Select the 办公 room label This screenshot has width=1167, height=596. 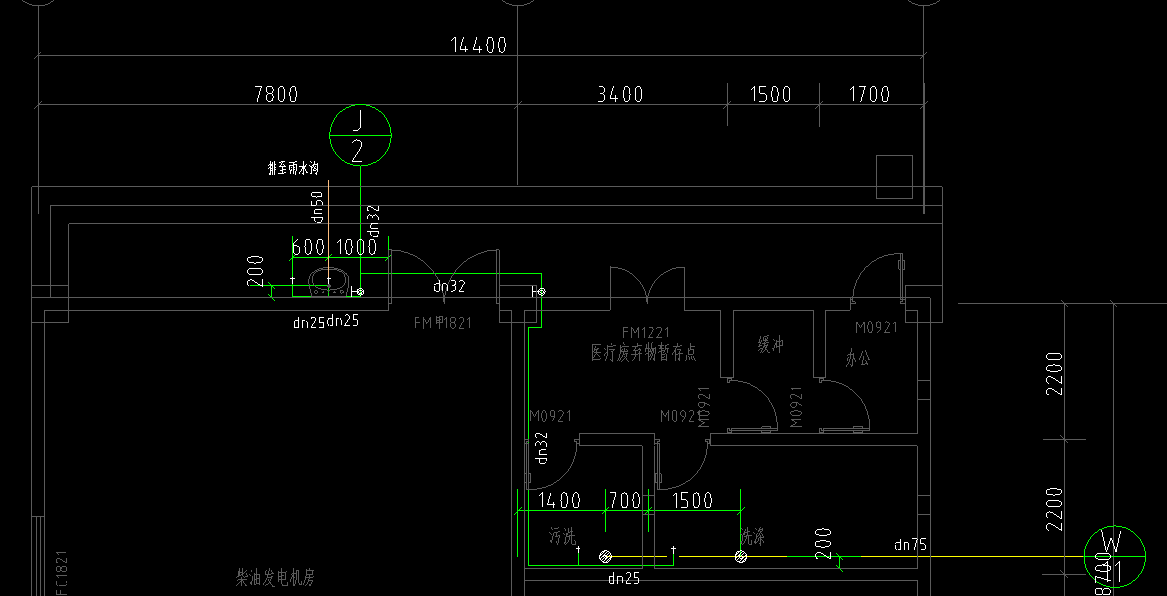[x=857, y=358]
